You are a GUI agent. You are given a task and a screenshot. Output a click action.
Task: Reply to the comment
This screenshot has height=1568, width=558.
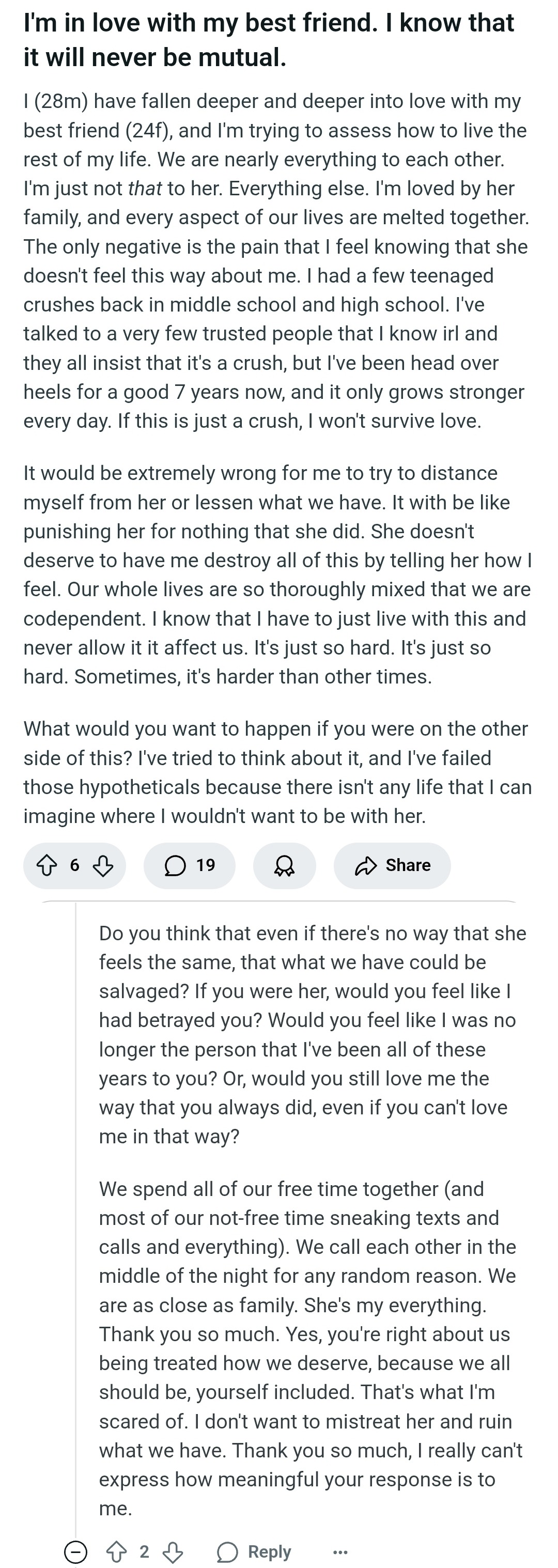click(x=254, y=1551)
